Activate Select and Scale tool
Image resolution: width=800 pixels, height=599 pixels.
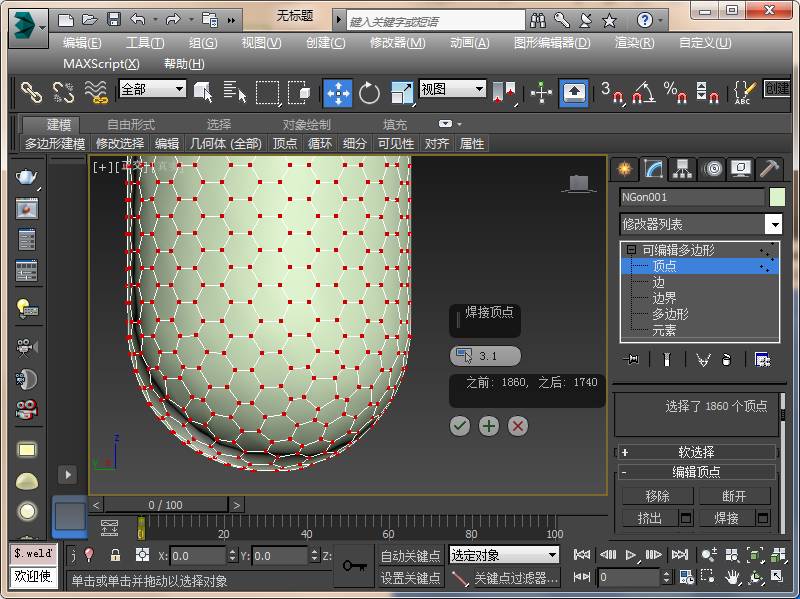point(402,93)
